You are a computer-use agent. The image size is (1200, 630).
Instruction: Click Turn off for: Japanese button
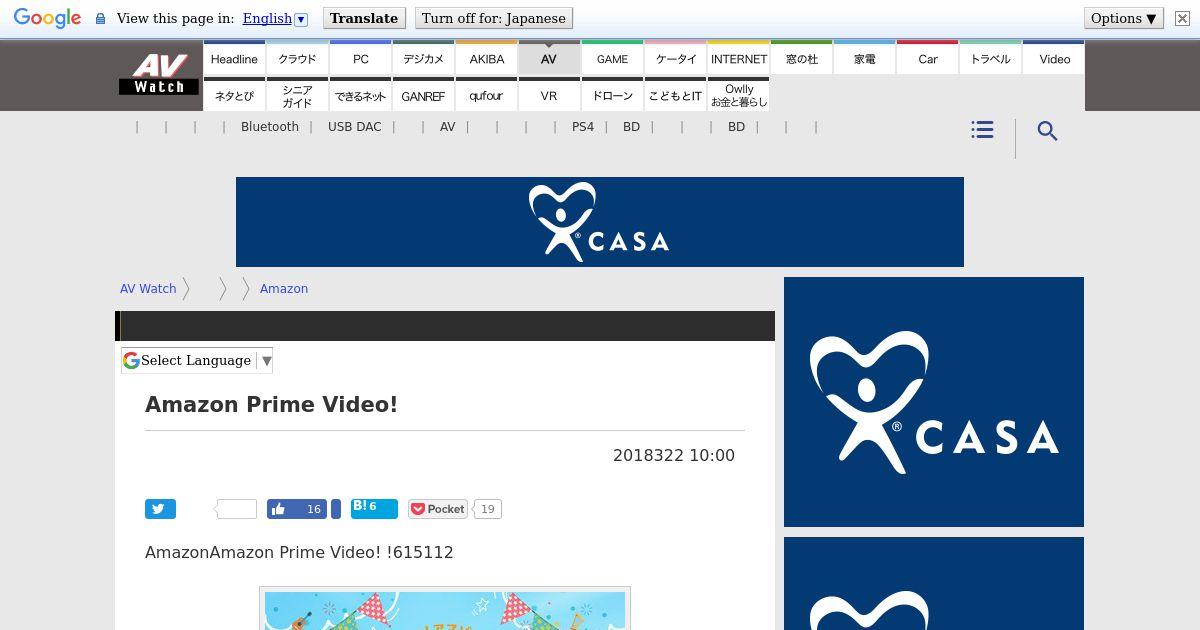(494, 18)
